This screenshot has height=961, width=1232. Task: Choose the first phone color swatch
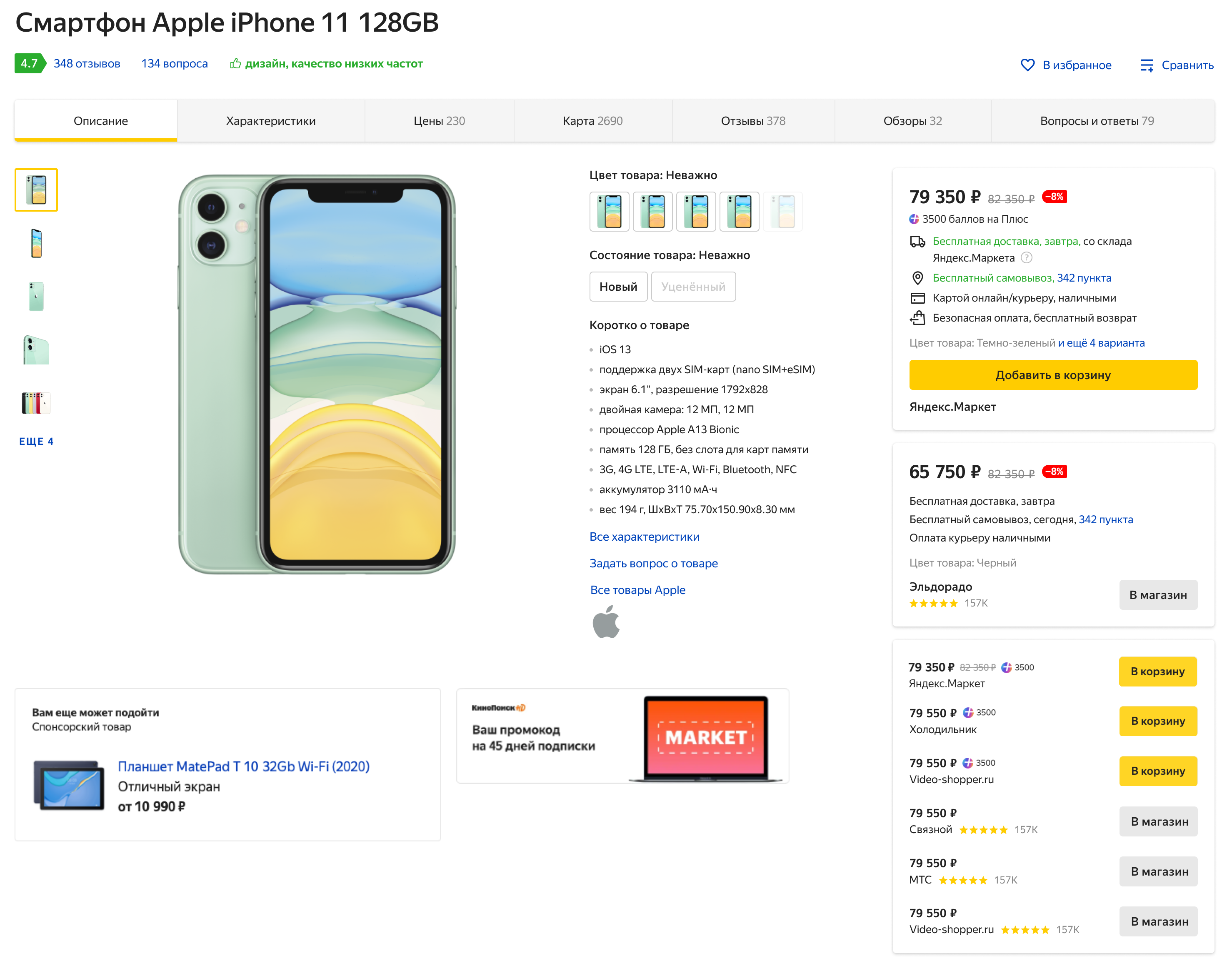609,212
